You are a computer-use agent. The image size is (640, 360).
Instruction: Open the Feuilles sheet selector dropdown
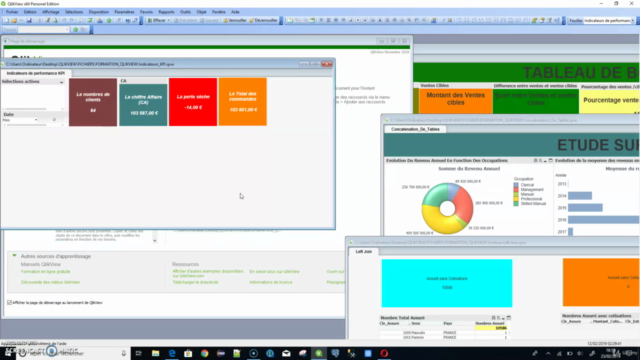(633, 20)
